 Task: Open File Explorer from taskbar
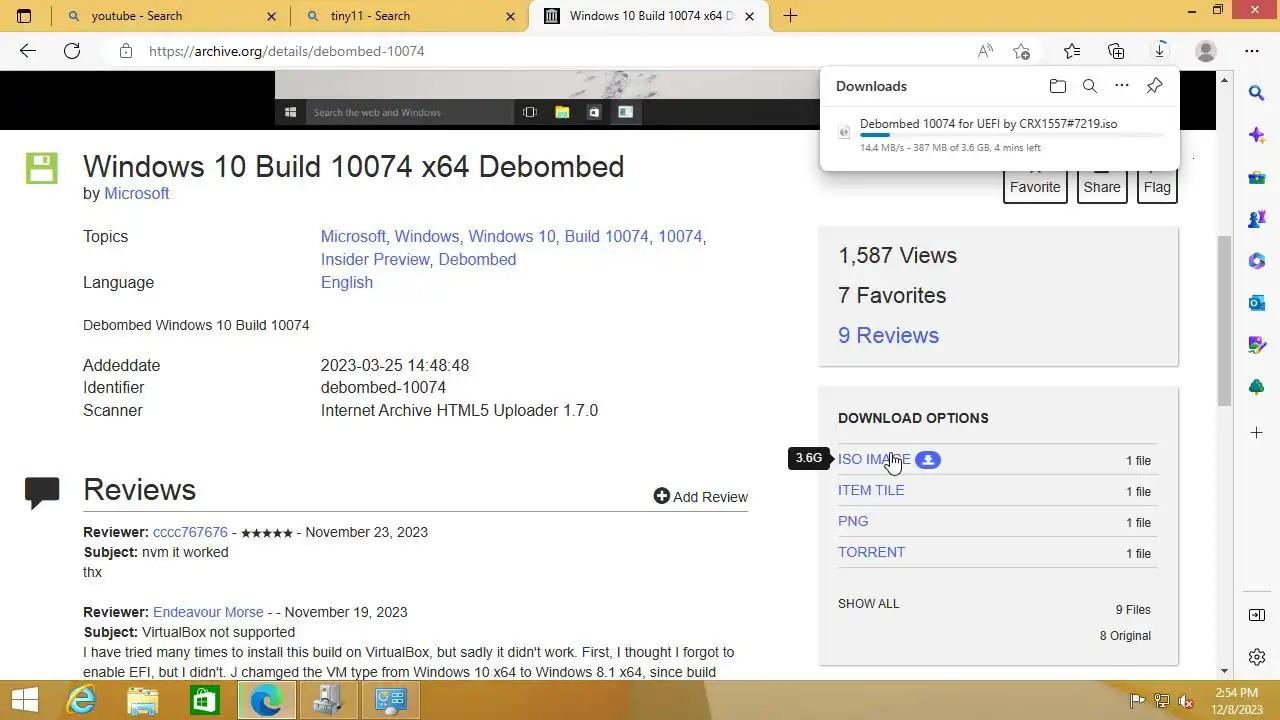pos(143,700)
